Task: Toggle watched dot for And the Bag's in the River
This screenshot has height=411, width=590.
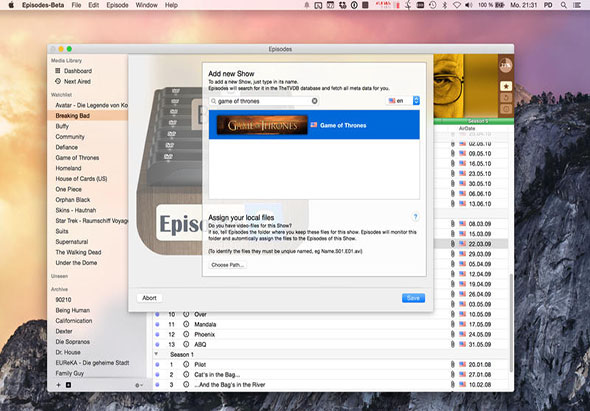Action: [157, 385]
